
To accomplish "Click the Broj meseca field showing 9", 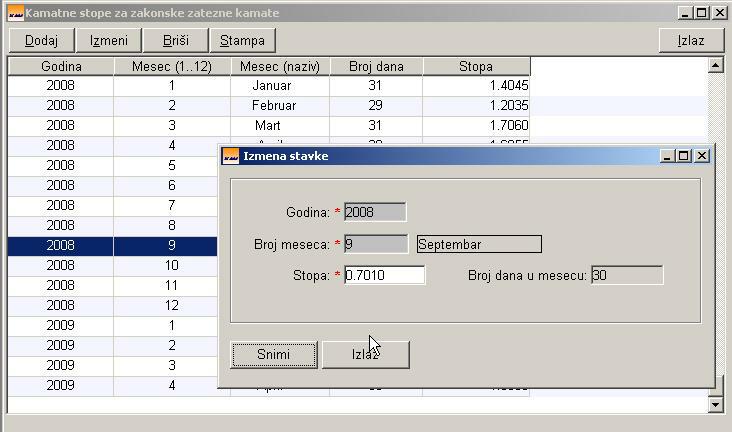I will tap(376, 244).
